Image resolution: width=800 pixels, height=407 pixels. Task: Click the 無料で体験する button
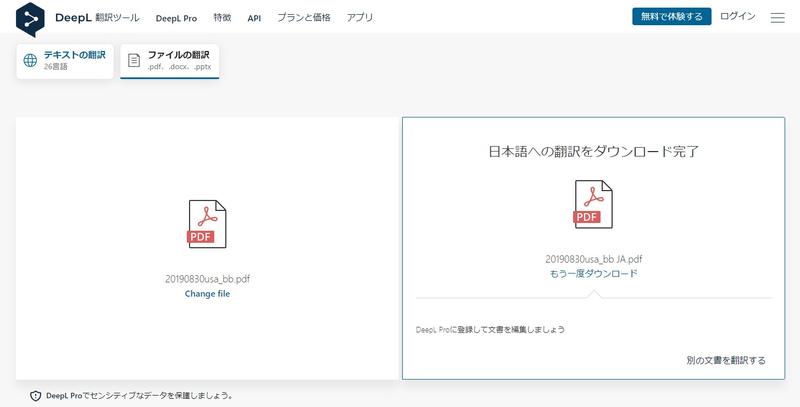[671, 16]
